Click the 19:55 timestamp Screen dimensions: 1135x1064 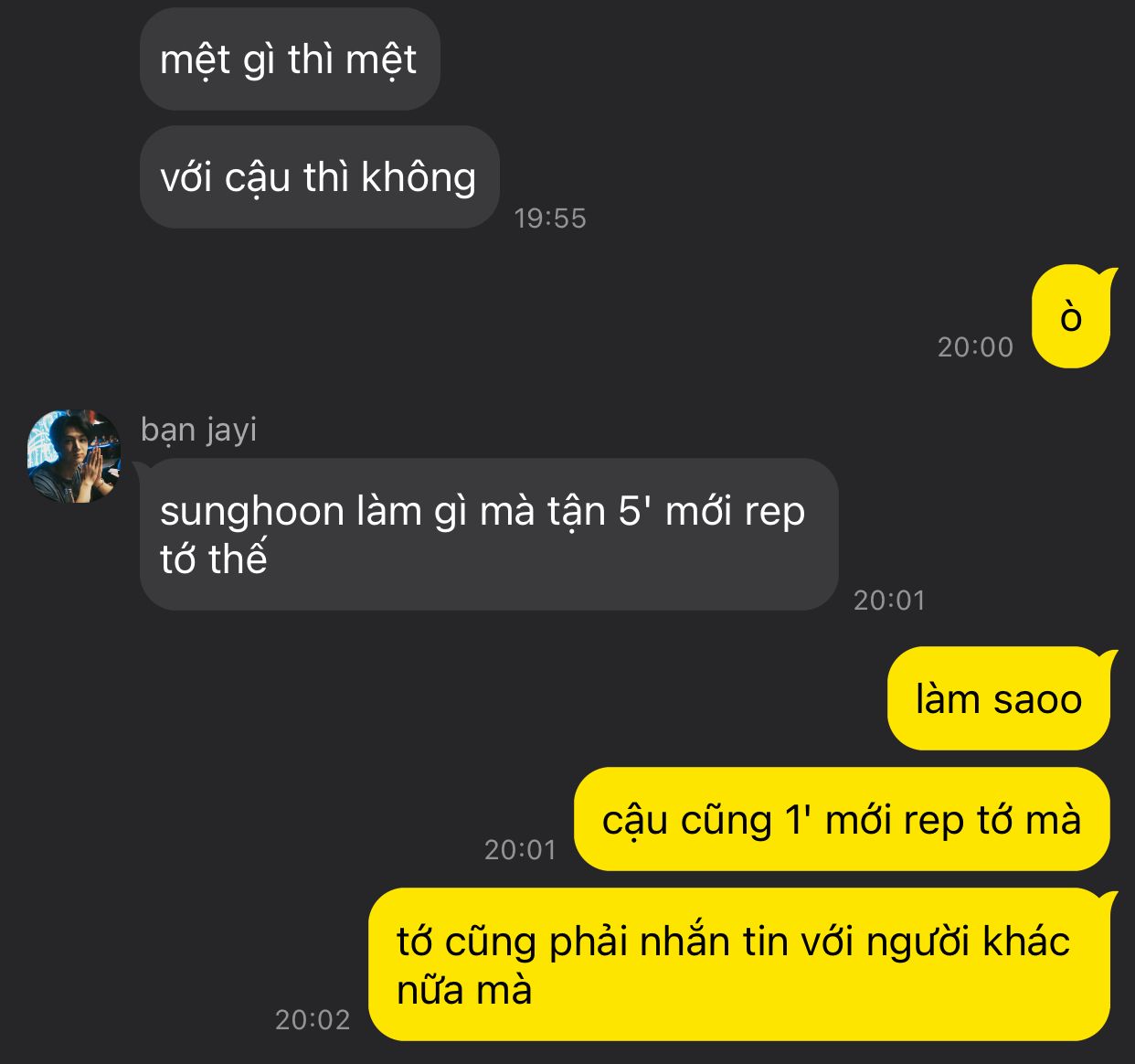pos(550,218)
